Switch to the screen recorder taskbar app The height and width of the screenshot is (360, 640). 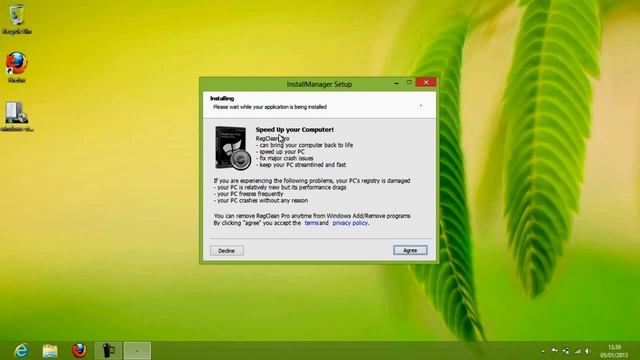click(108, 351)
